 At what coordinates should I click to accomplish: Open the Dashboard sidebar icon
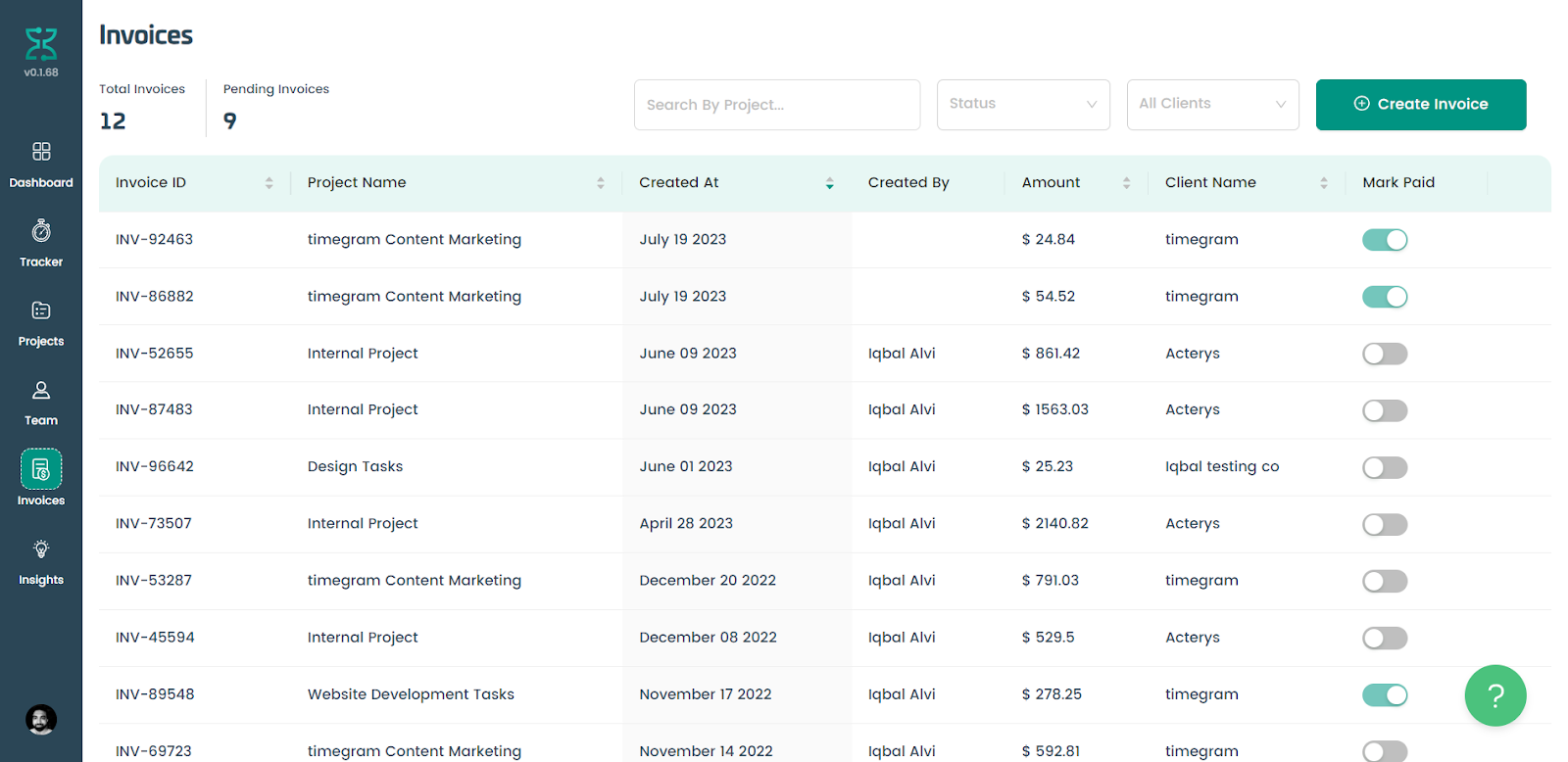point(41,151)
